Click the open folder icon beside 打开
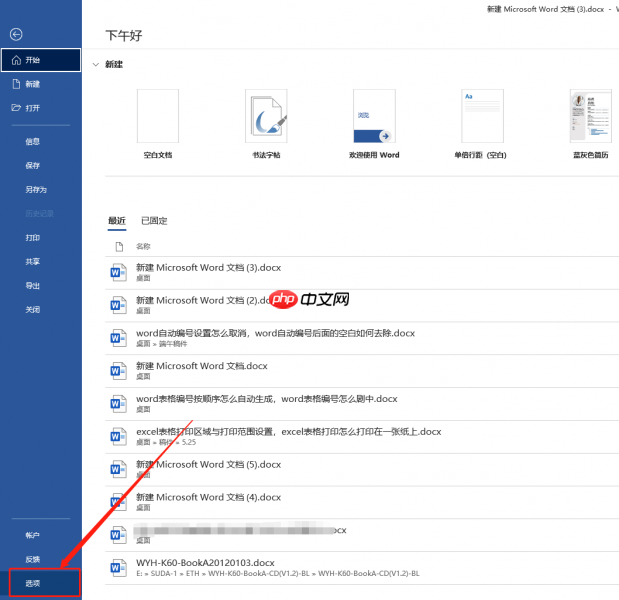 pyautogui.click(x=16, y=108)
